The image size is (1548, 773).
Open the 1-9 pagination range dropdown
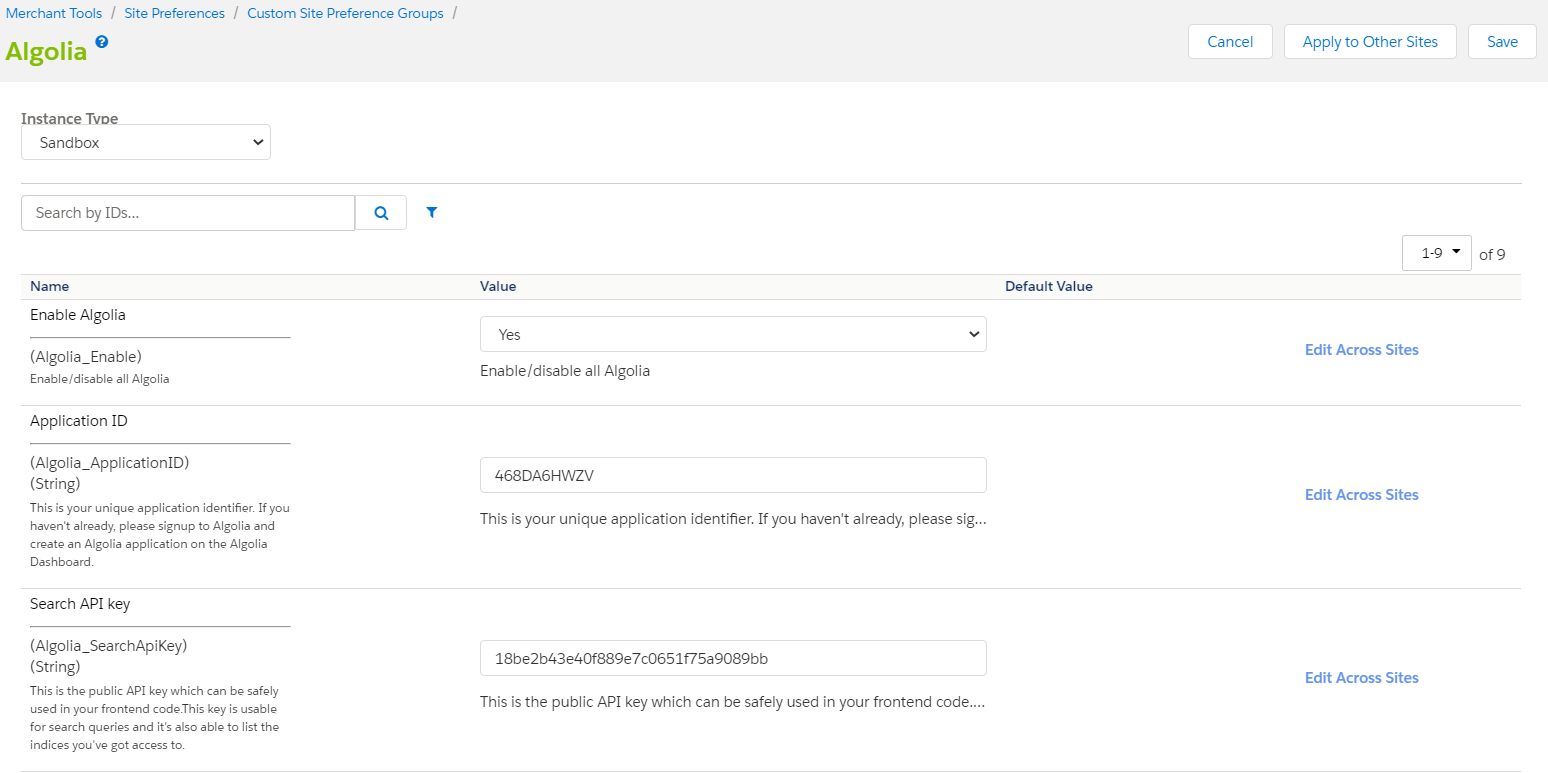(x=1437, y=253)
